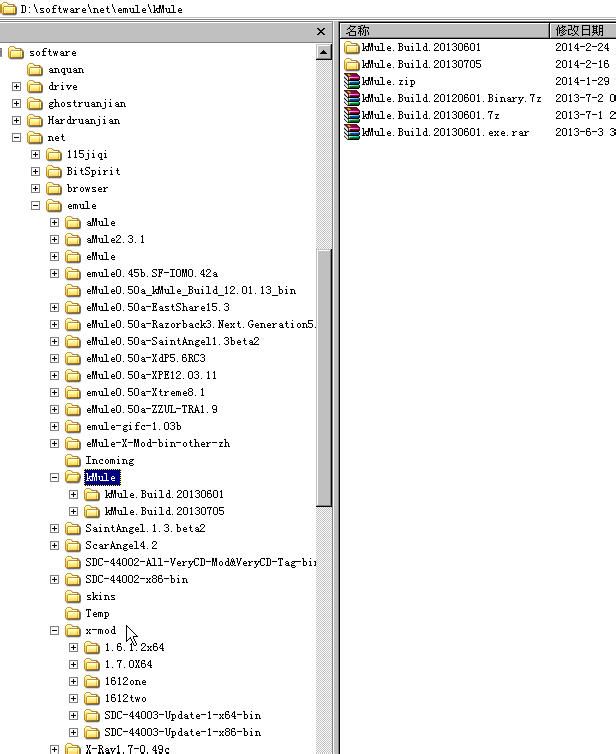Select emule0.45b.SF-IOM0.42a tree item
The height and width of the screenshot is (754, 616).
(x=152, y=274)
